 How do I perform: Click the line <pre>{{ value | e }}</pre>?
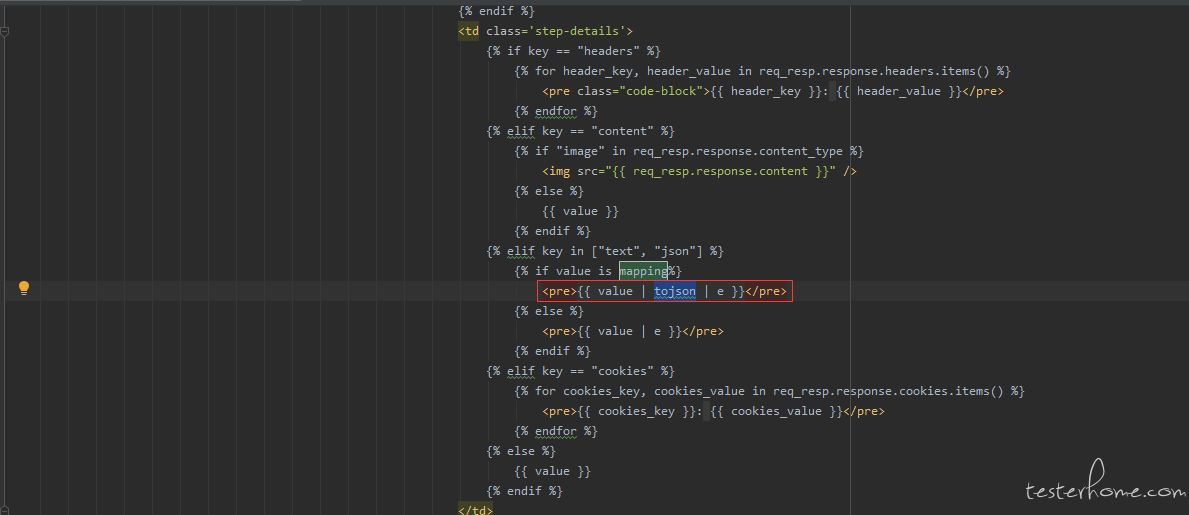[x=632, y=331]
